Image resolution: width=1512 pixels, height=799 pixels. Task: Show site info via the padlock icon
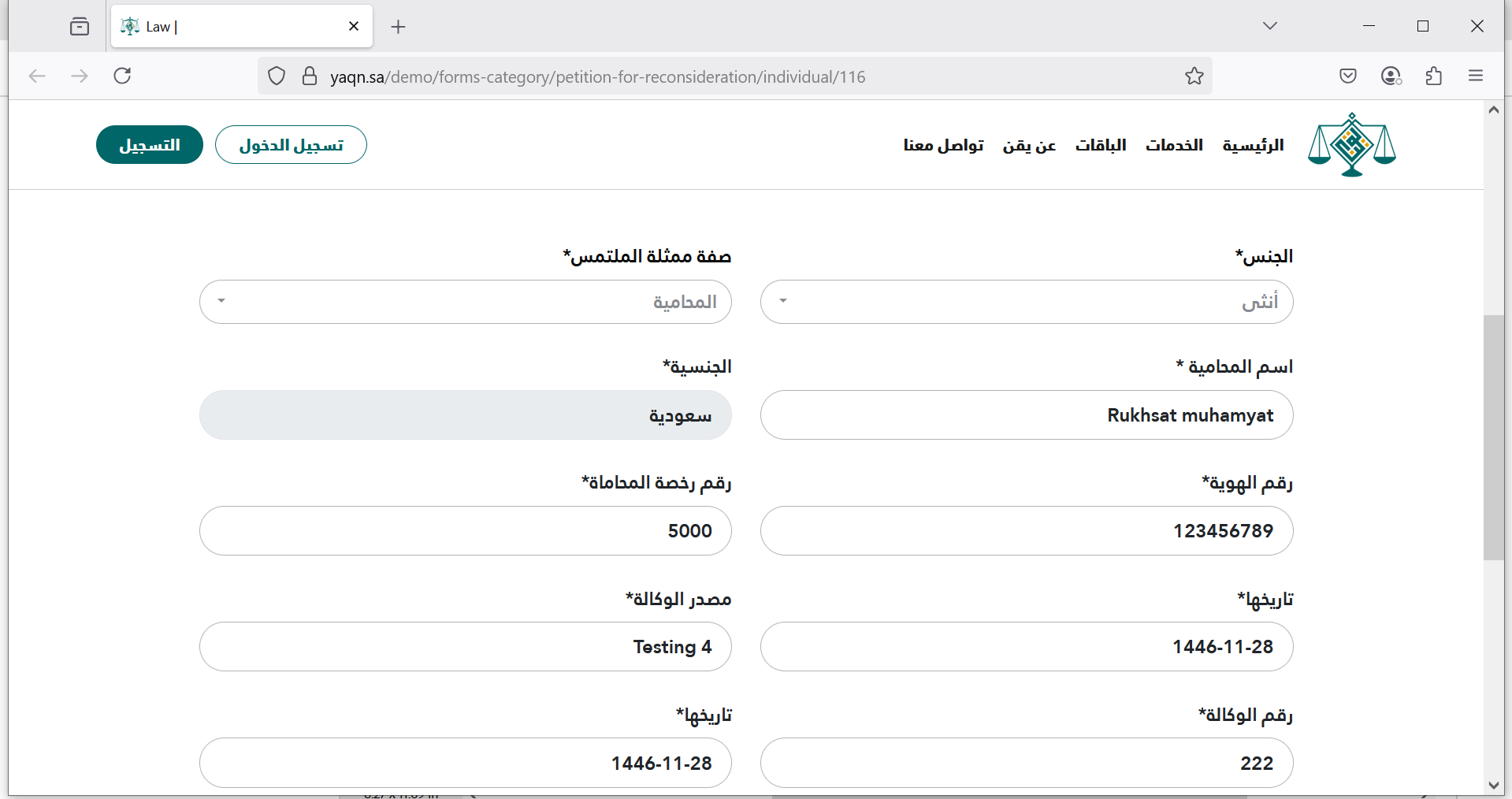[x=310, y=76]
